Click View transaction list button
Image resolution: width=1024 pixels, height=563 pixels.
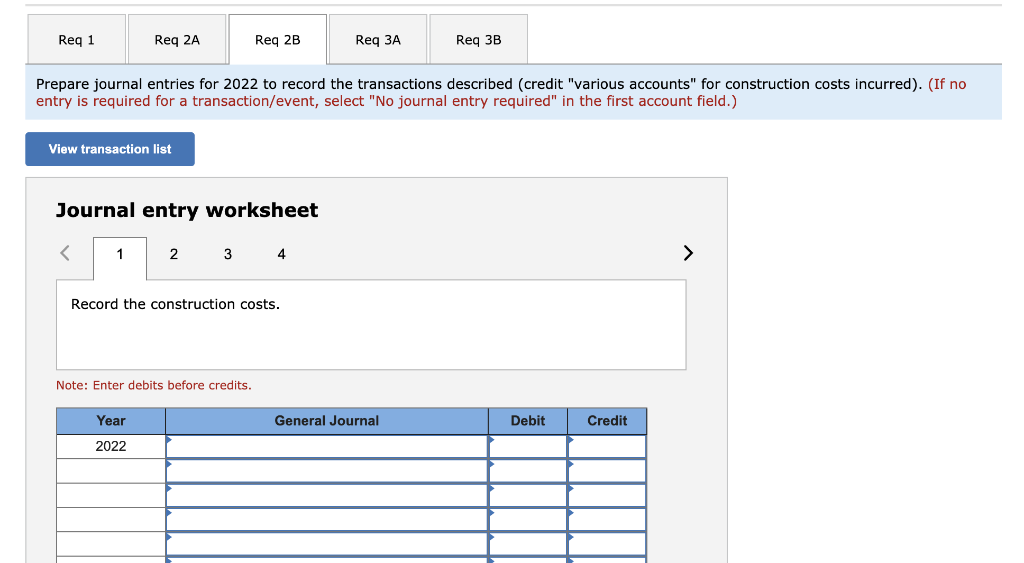click(110, 149)
